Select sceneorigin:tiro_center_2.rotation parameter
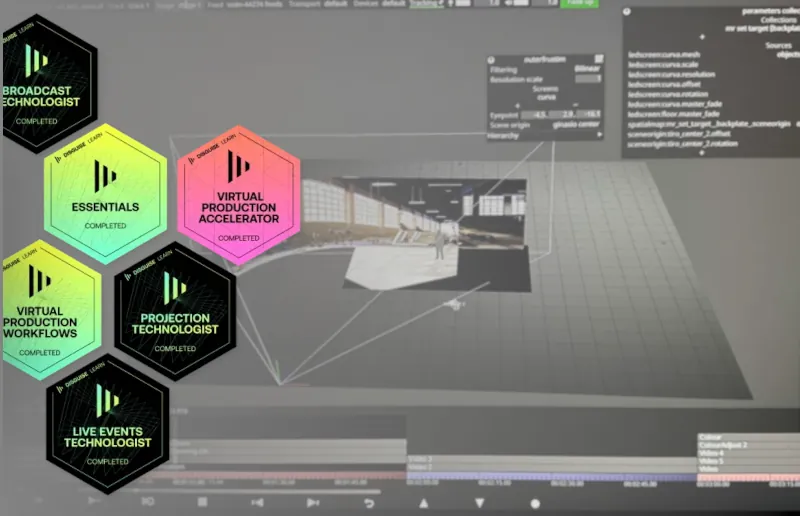This screenshot has width=800, height=516. (682, 144)
